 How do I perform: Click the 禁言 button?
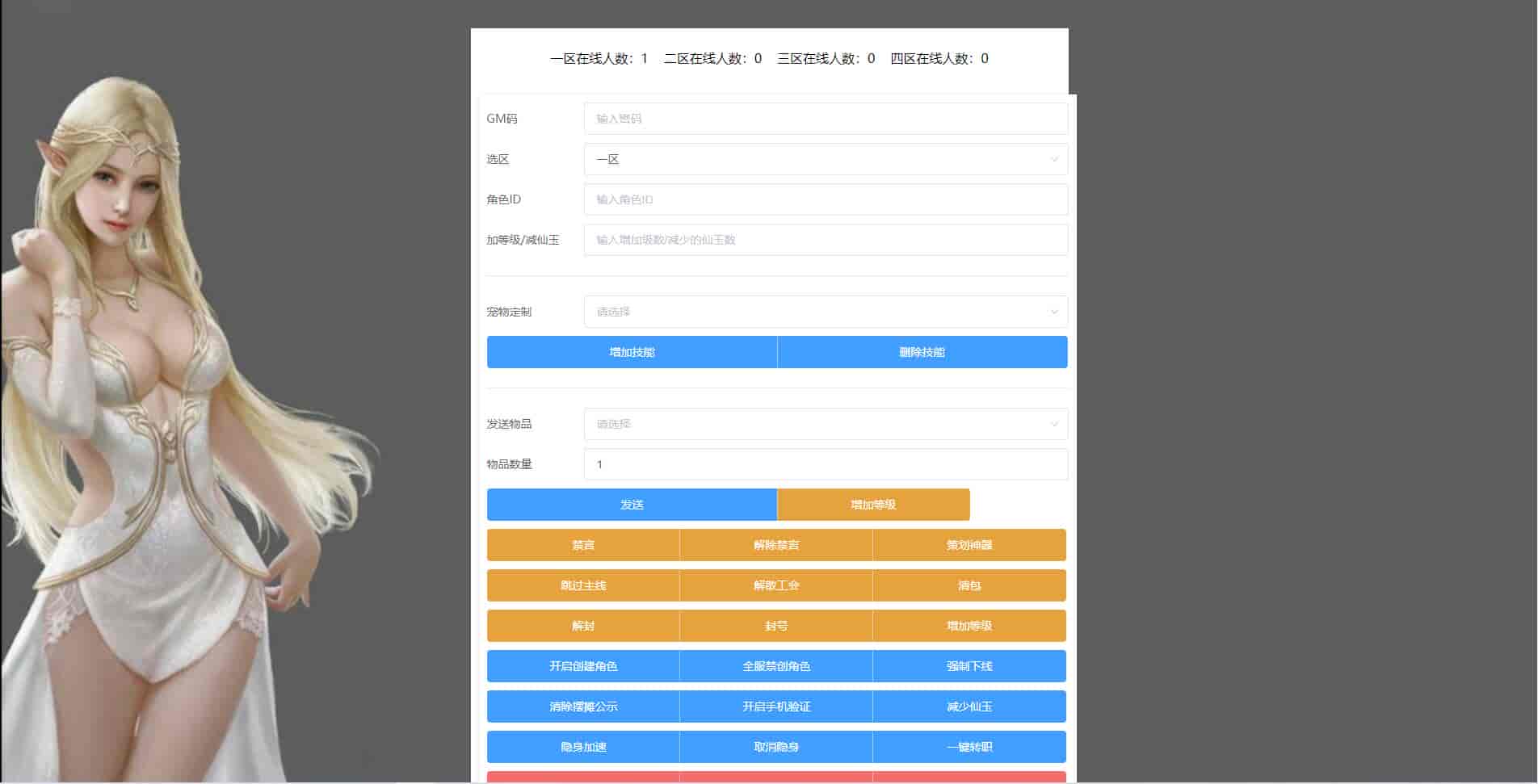[x=583, y=545]
